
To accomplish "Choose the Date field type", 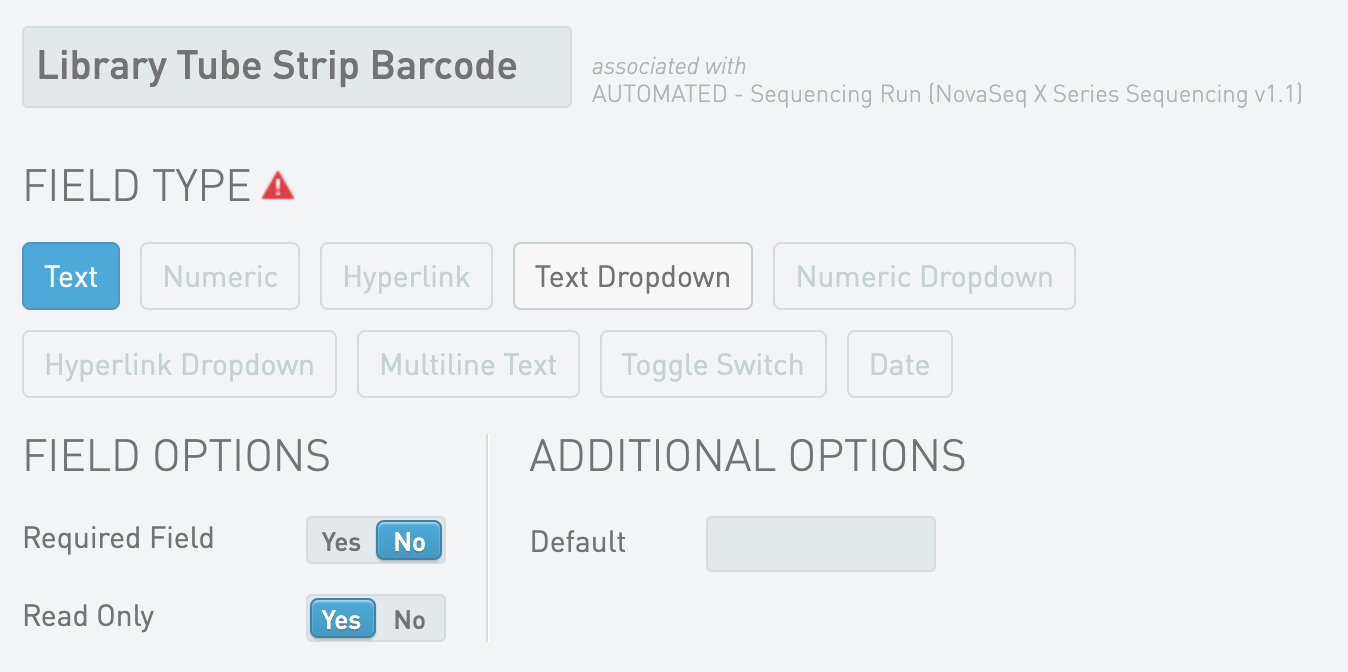I will pos(900,365).
